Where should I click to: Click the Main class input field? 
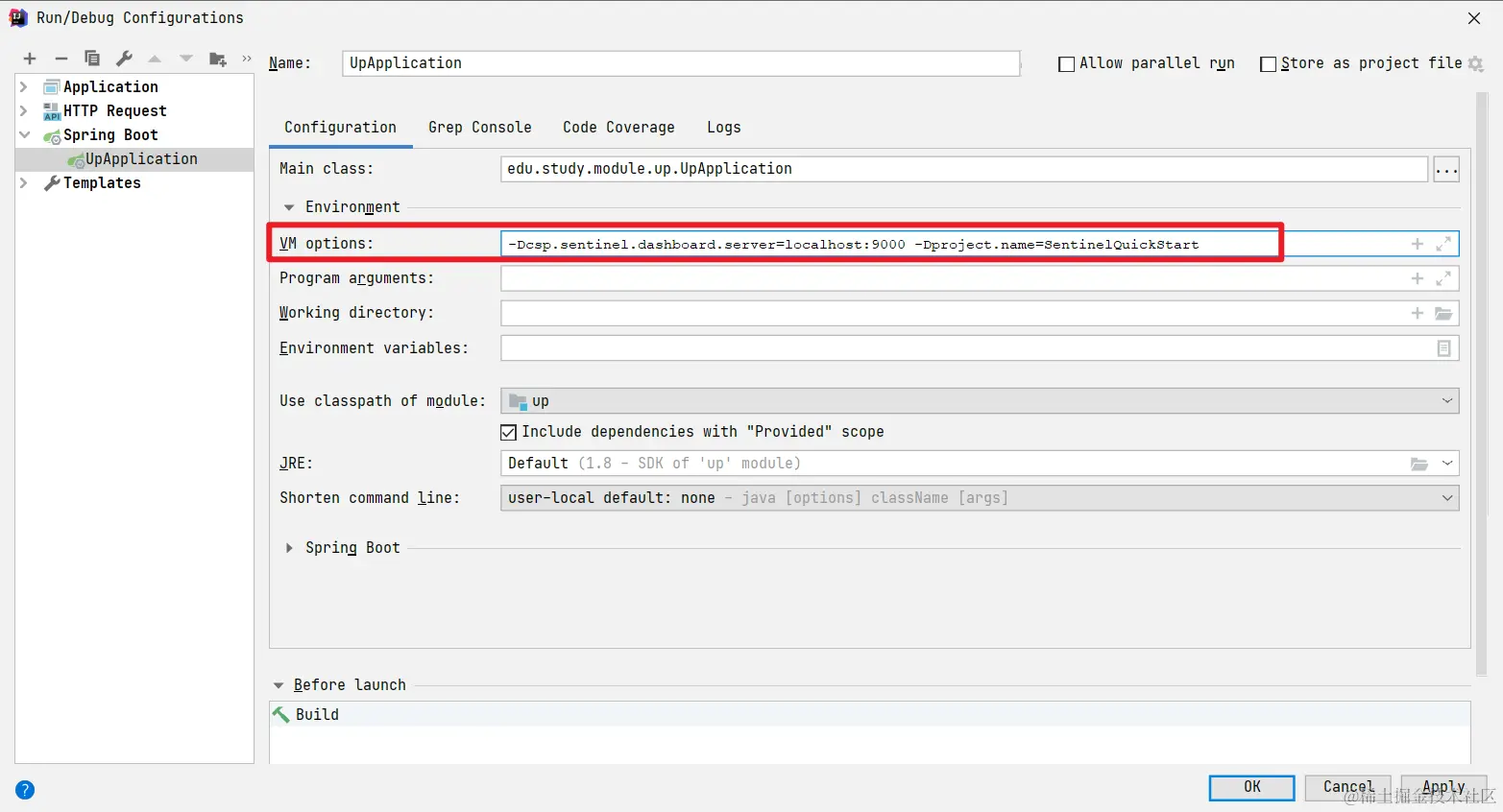tap(964, 169)
